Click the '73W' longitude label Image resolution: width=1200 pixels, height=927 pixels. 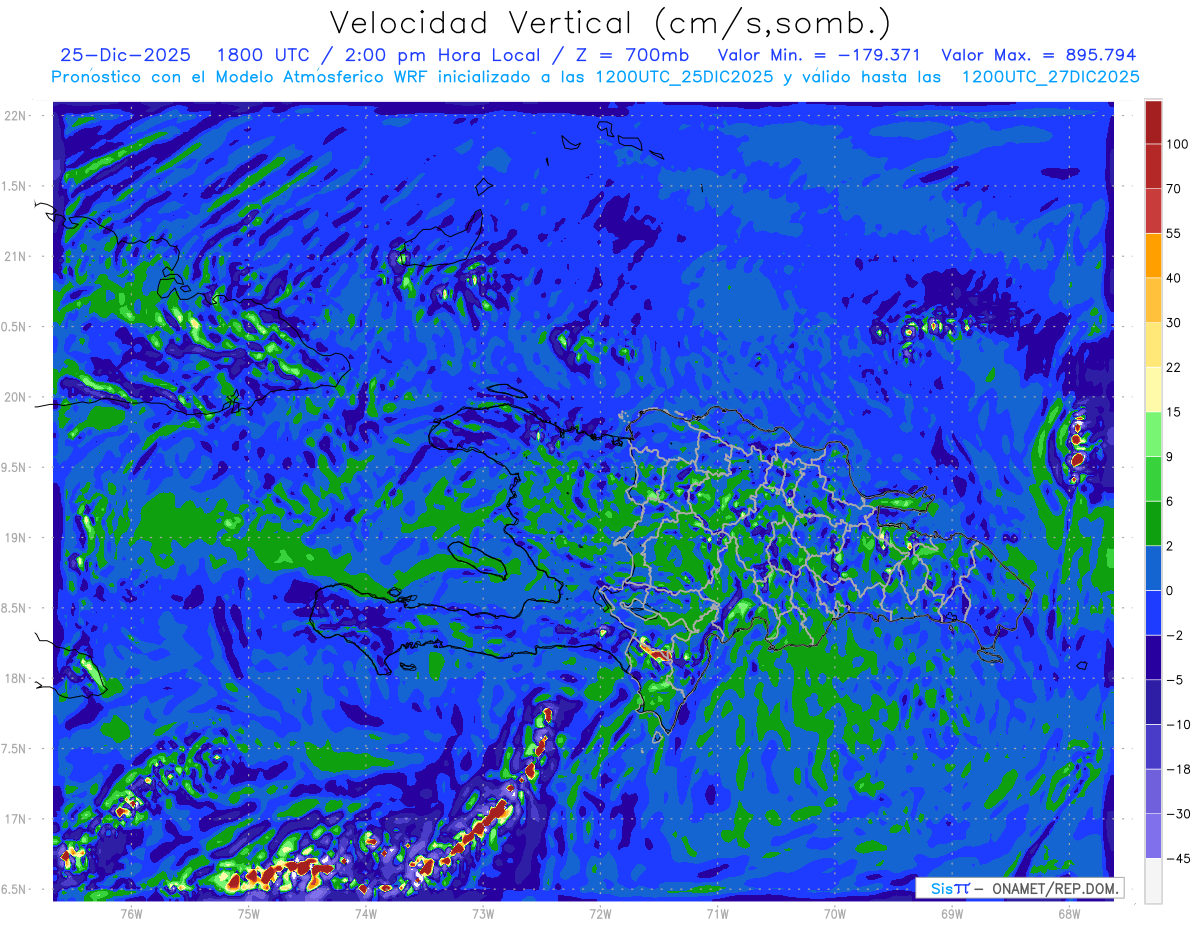click(x=483, y=913)
